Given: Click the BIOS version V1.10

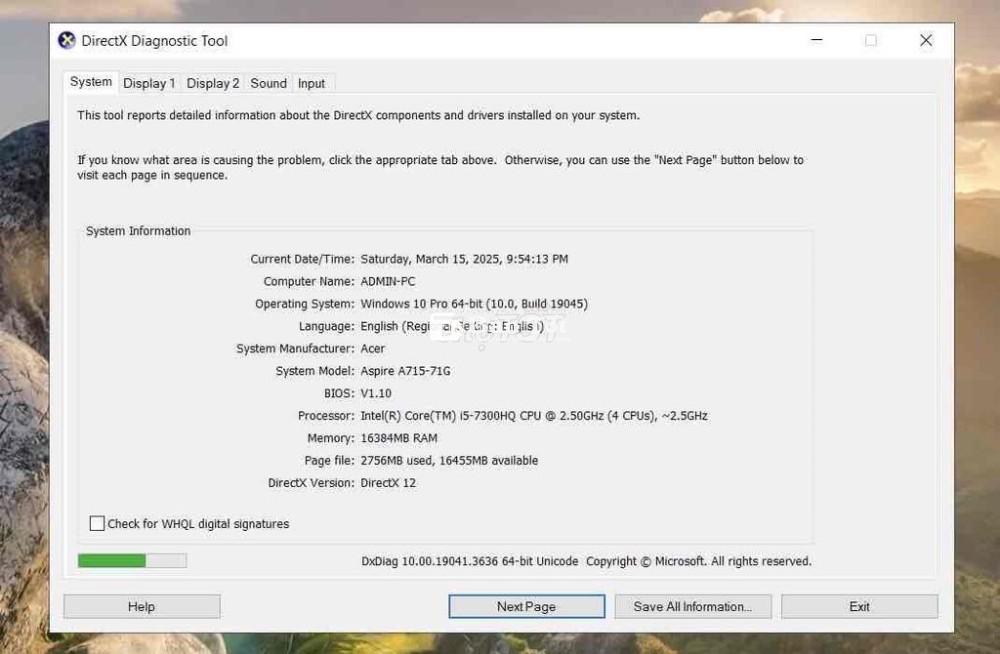Looking at the screenshot, I should (x=376, y=393).
